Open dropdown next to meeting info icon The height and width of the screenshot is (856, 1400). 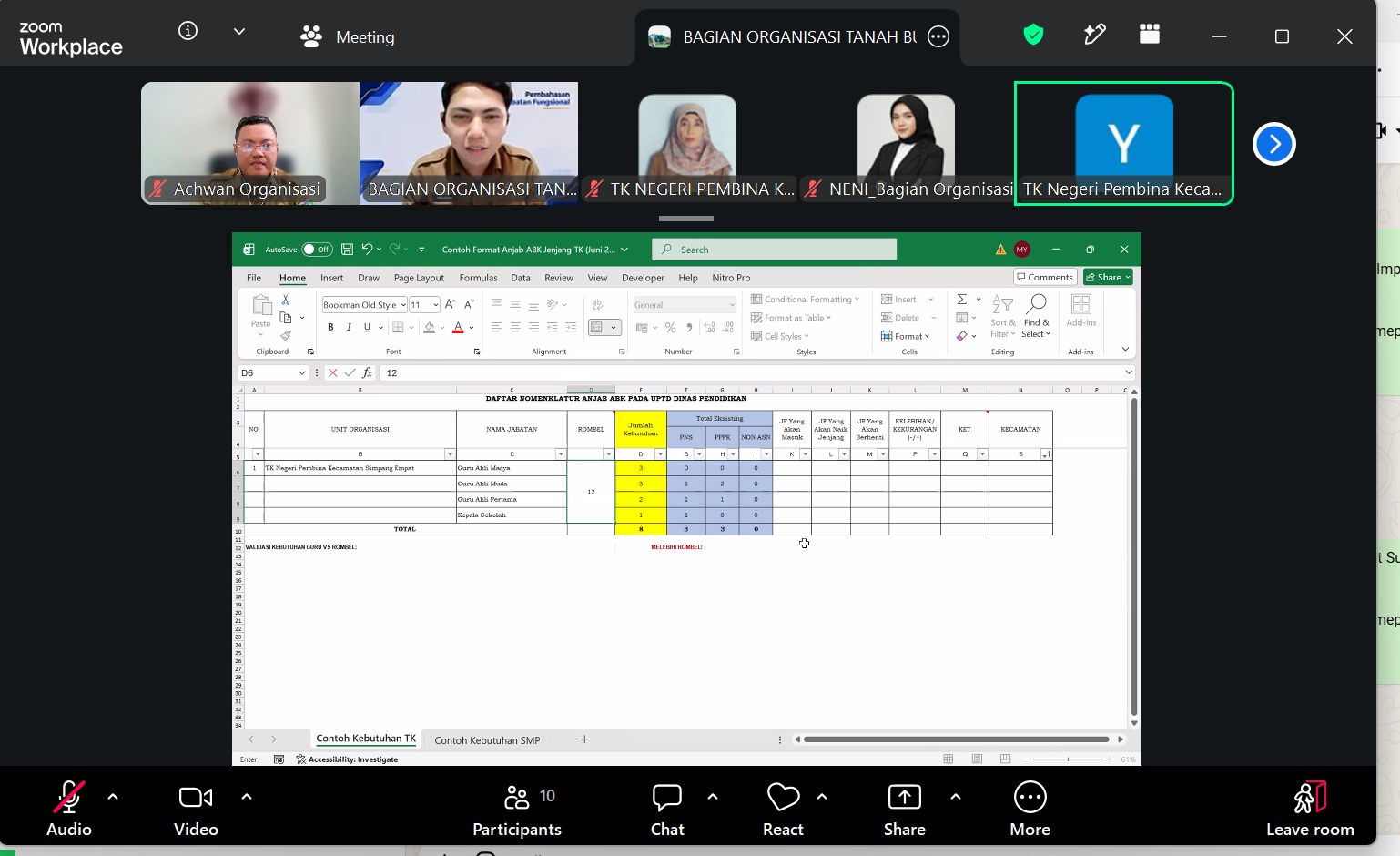pyautogui.click(x=239, y=31)
